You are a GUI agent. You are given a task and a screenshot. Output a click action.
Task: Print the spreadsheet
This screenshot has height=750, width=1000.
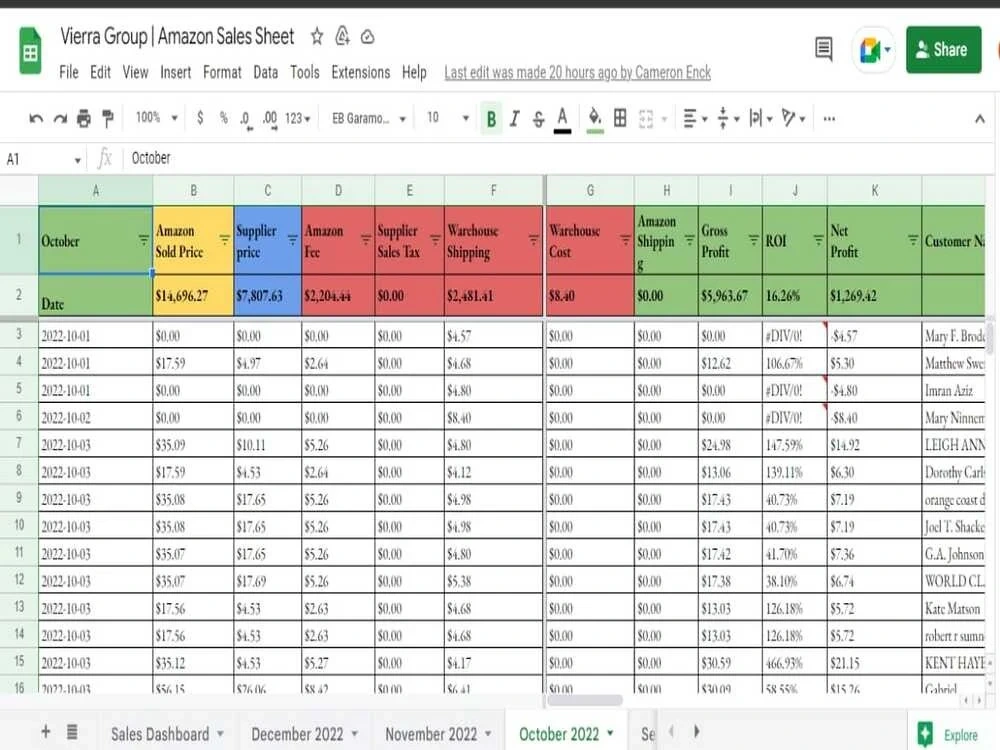[84, 119]
